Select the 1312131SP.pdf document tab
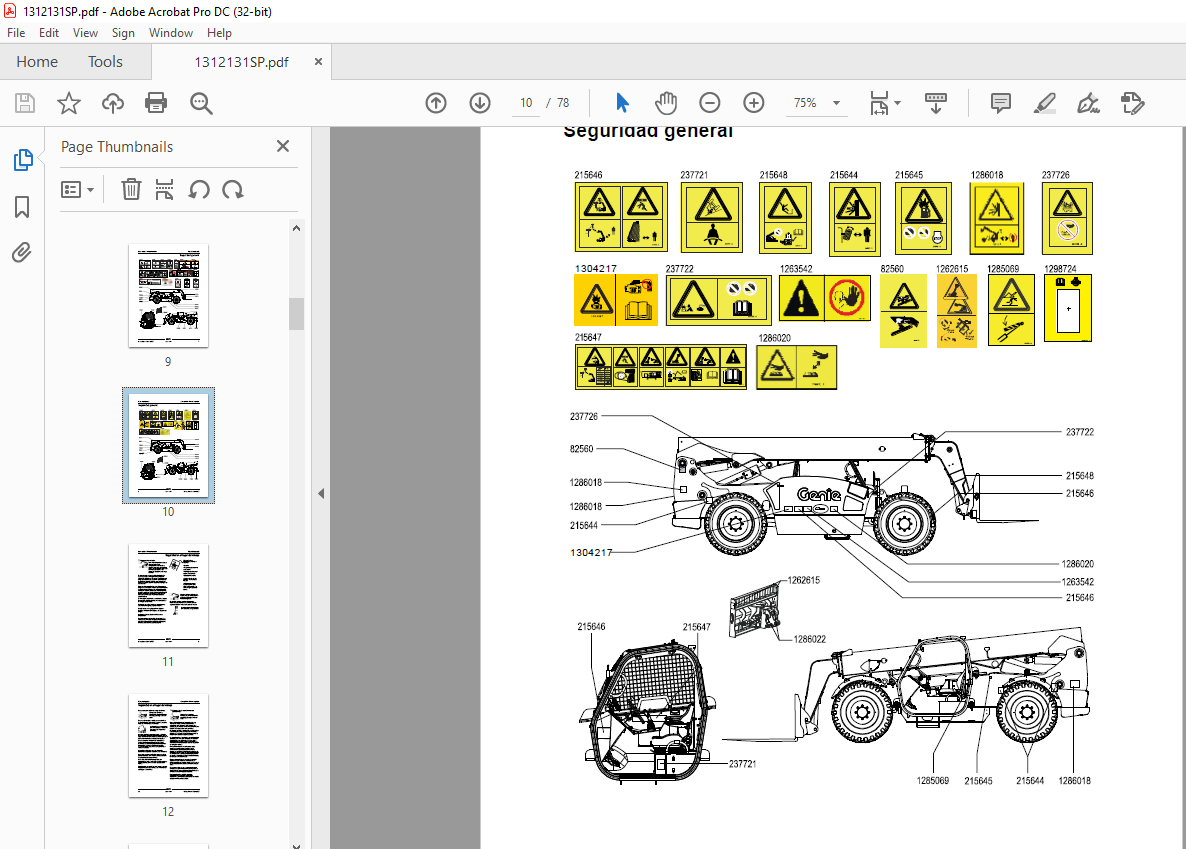Image resolution: width=1186 pixels, height=849 pixels. click(241, 62)
